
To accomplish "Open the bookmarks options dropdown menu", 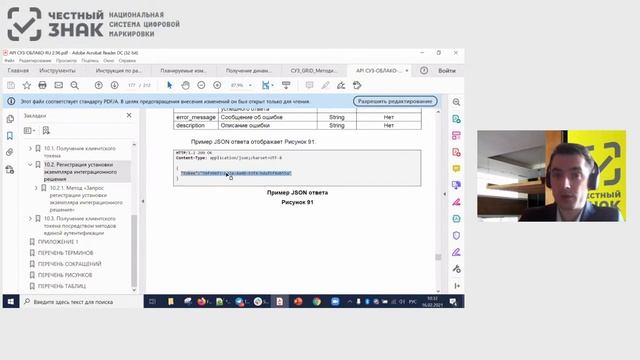I will coord(29,131).
